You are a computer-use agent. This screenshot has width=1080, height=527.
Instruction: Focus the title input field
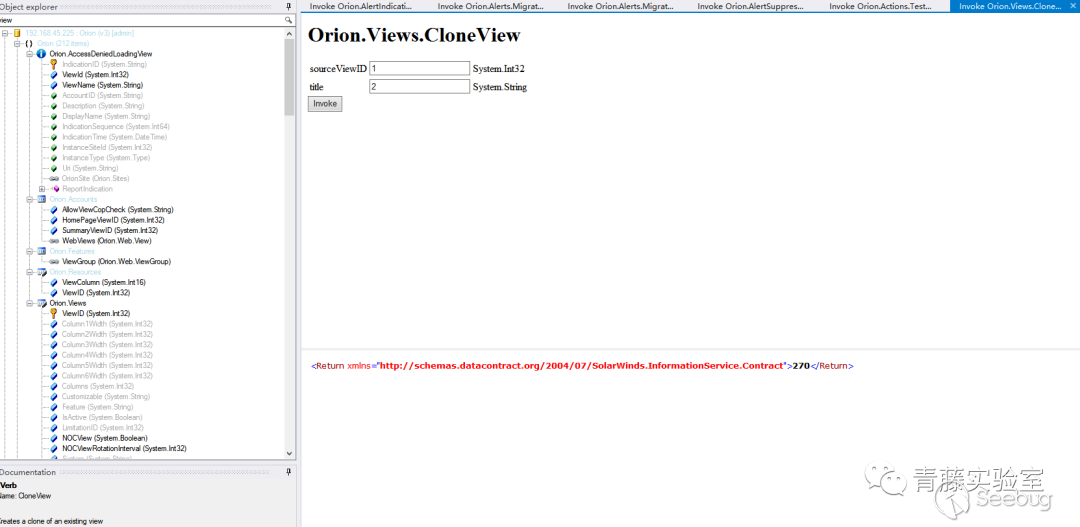click(x=419, y=87)
